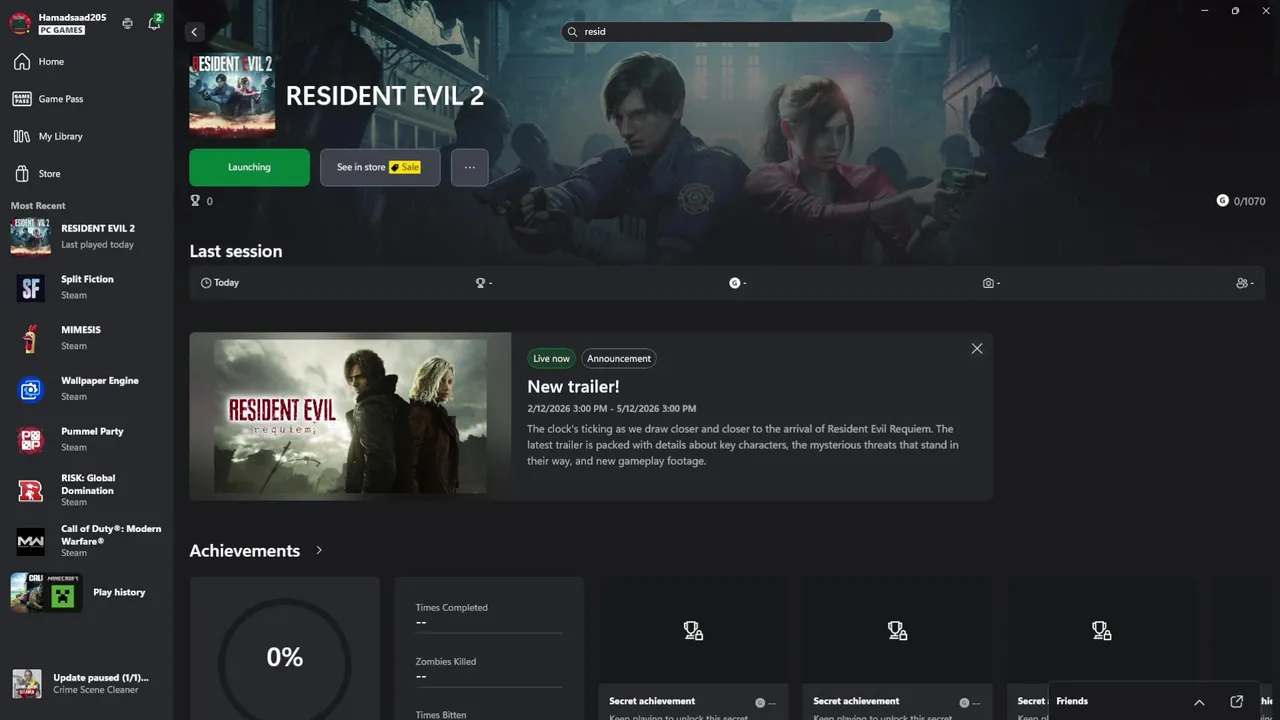Go back with the back arrow
This screenshot has width=1280, height=720.
[195, 32]
